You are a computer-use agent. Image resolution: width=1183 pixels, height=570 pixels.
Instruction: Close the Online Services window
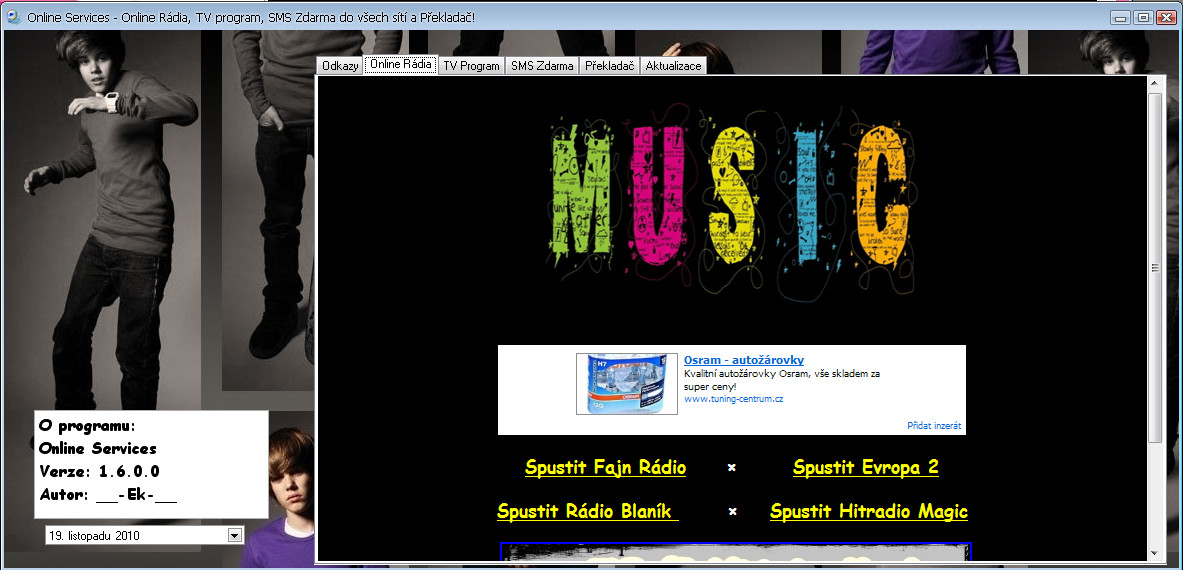pyautogui.click(x=1166, y=17)
